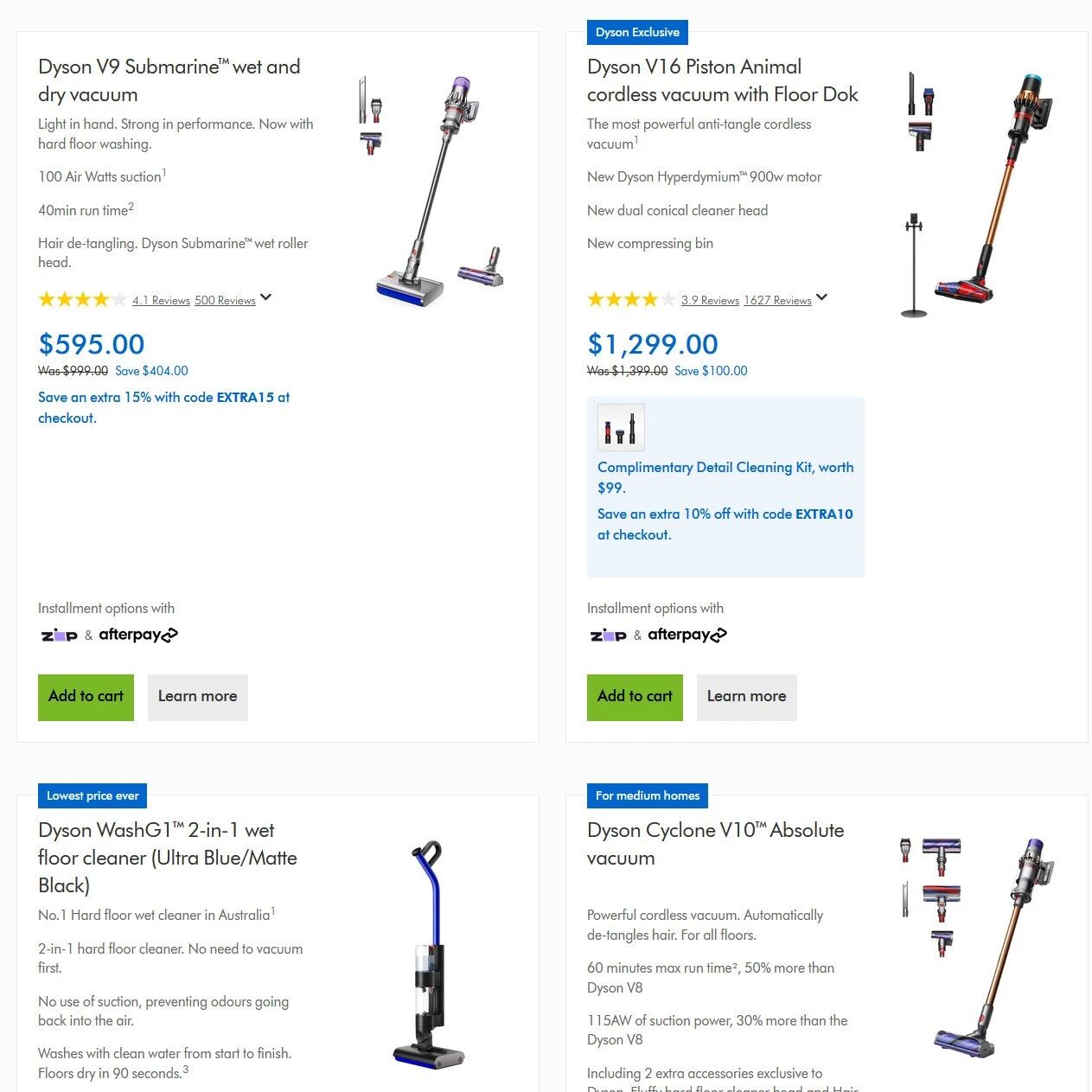This screenshot has width=1092, height=1092.
Task: Expand reviews chevron for Dyson V16 Piston Animal
Action: 822,298
